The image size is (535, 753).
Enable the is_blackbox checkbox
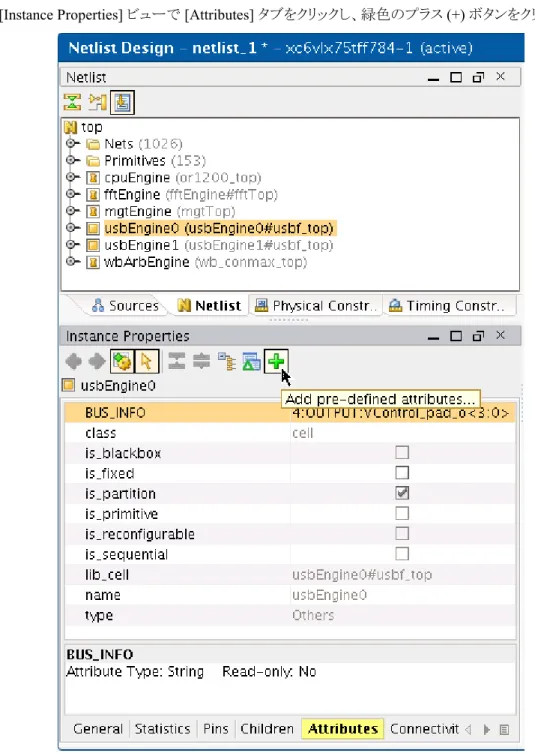coord(402,452)
